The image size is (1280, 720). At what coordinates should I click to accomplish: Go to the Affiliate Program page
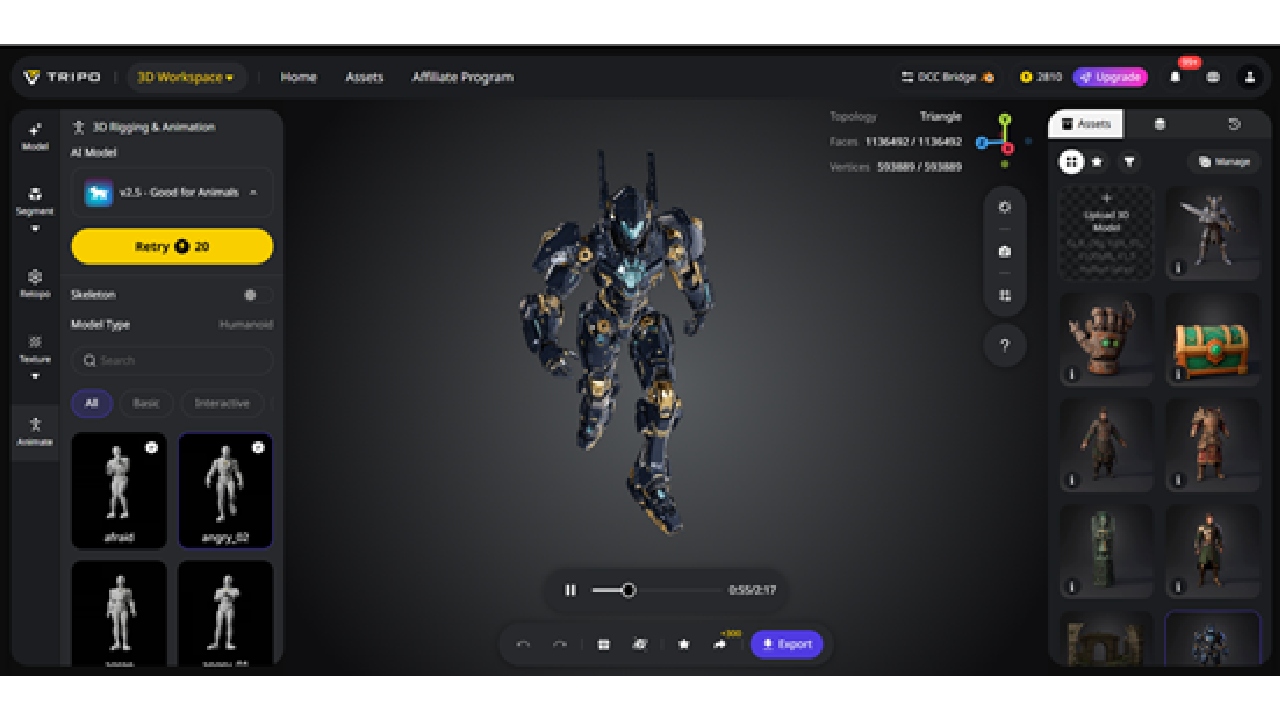pyautogui.click(x=462, y=77)
